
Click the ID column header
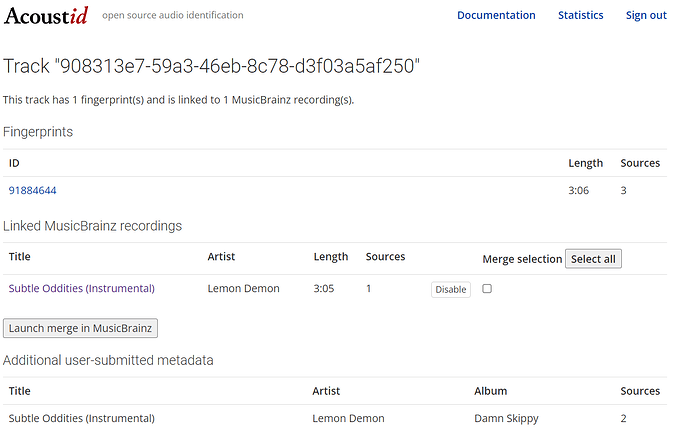click(x=15, y=163)
